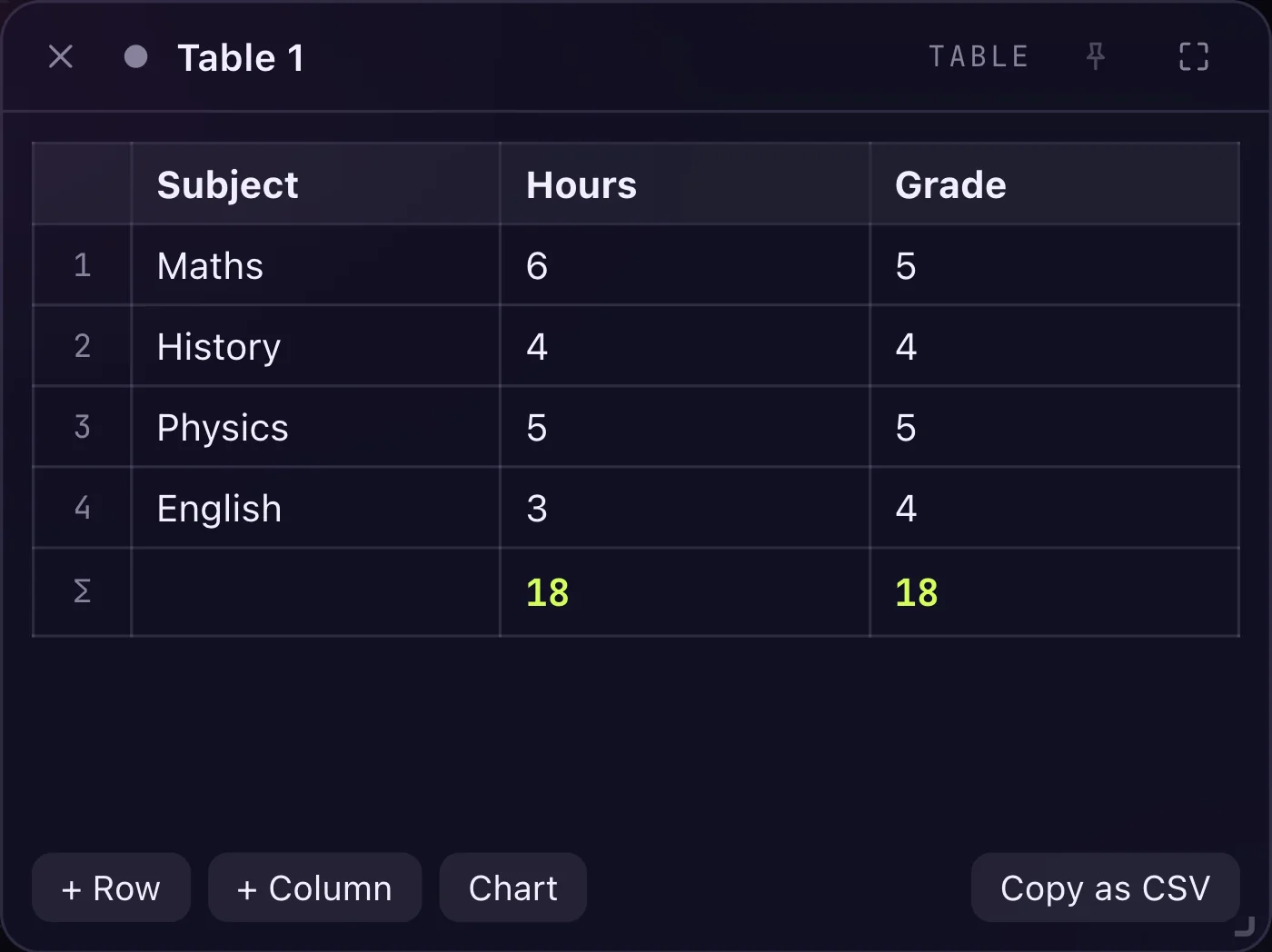Close the Table 1 panel
The width and height of the screenshot is (1272, 952).
tap(61, 57)
